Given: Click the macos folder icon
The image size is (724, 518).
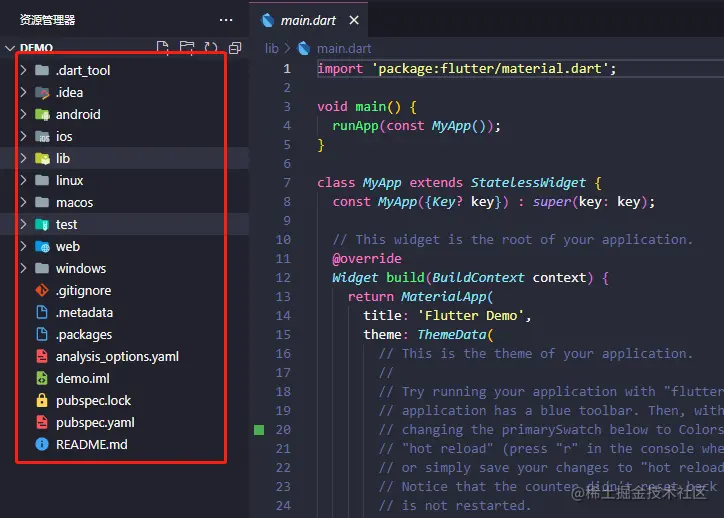Looking at the screenshot, I should (x=42, y=202).
